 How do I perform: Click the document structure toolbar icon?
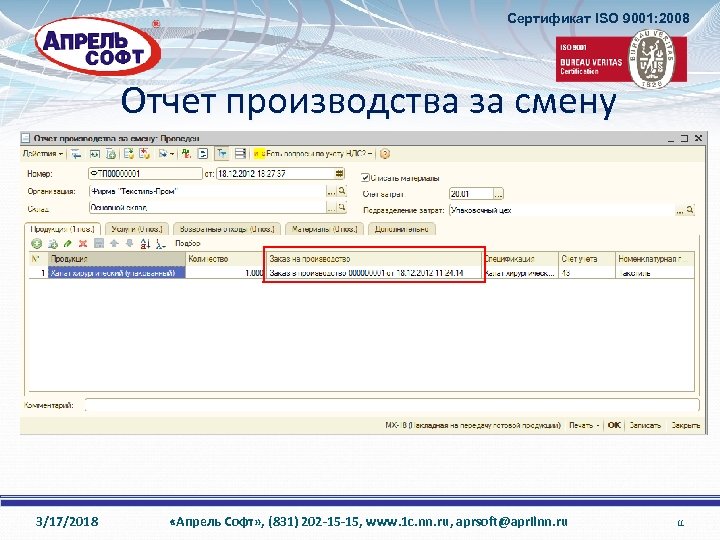111,154
